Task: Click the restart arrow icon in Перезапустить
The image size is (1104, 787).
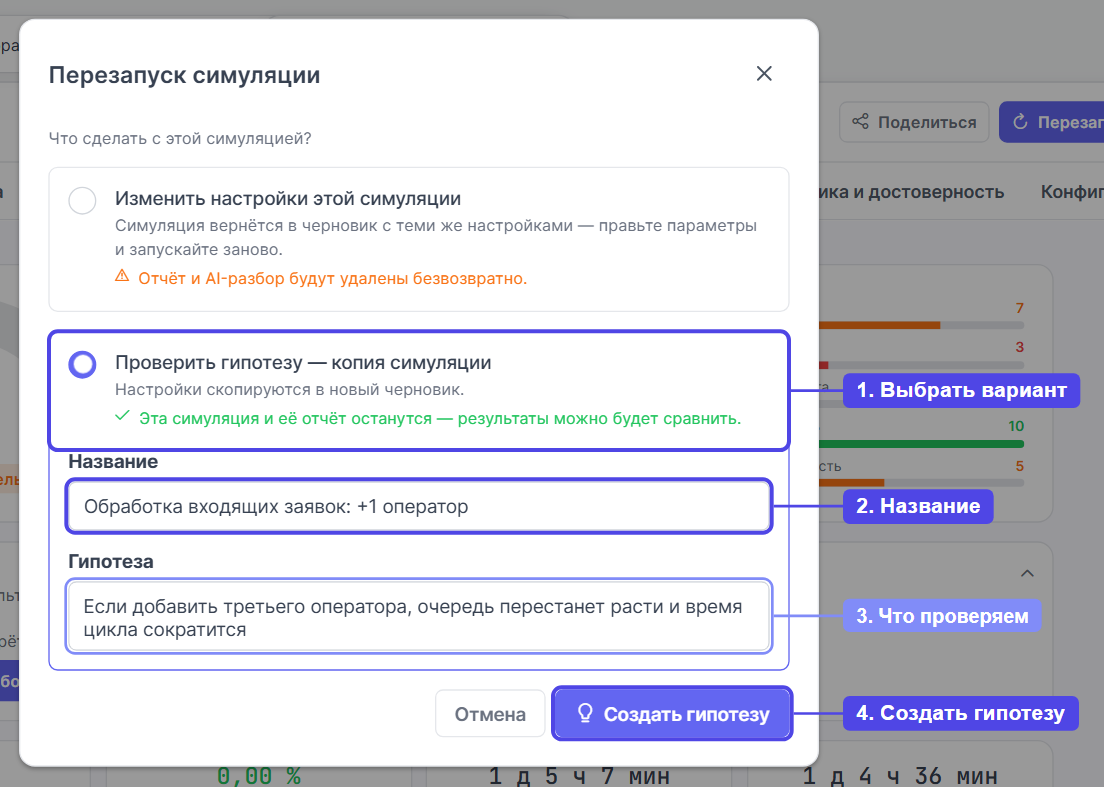Action: tap(1020, 122)
